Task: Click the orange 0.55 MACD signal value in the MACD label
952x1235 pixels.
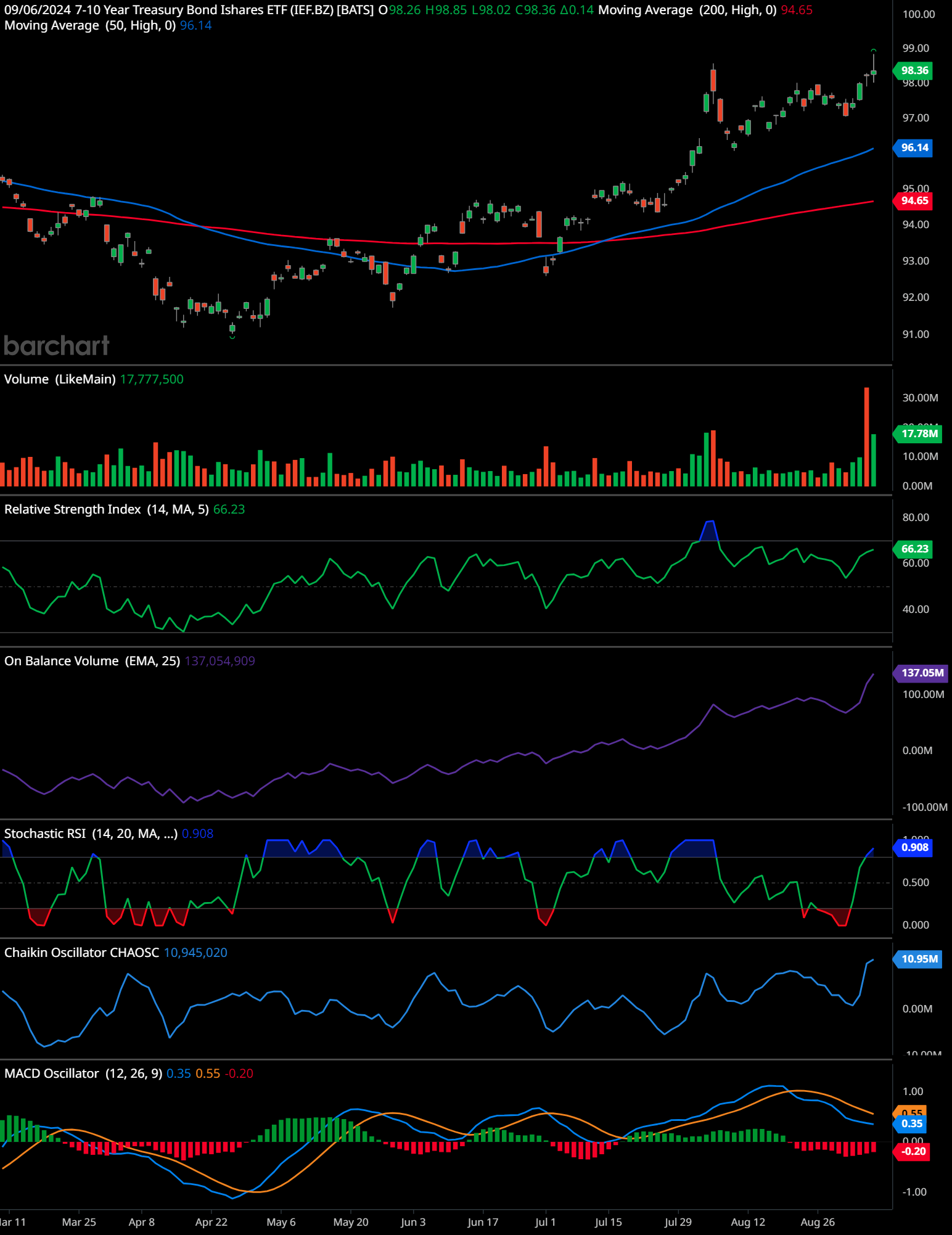Action: [208, 1073]
